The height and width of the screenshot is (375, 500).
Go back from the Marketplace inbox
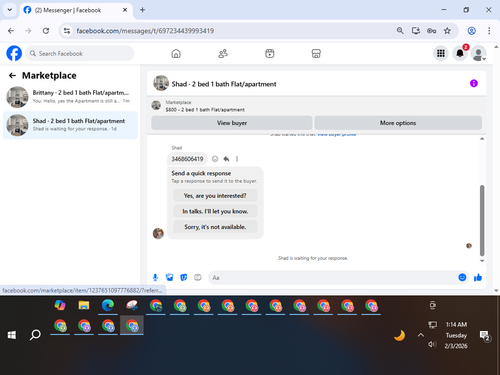[x=12, y=76]
